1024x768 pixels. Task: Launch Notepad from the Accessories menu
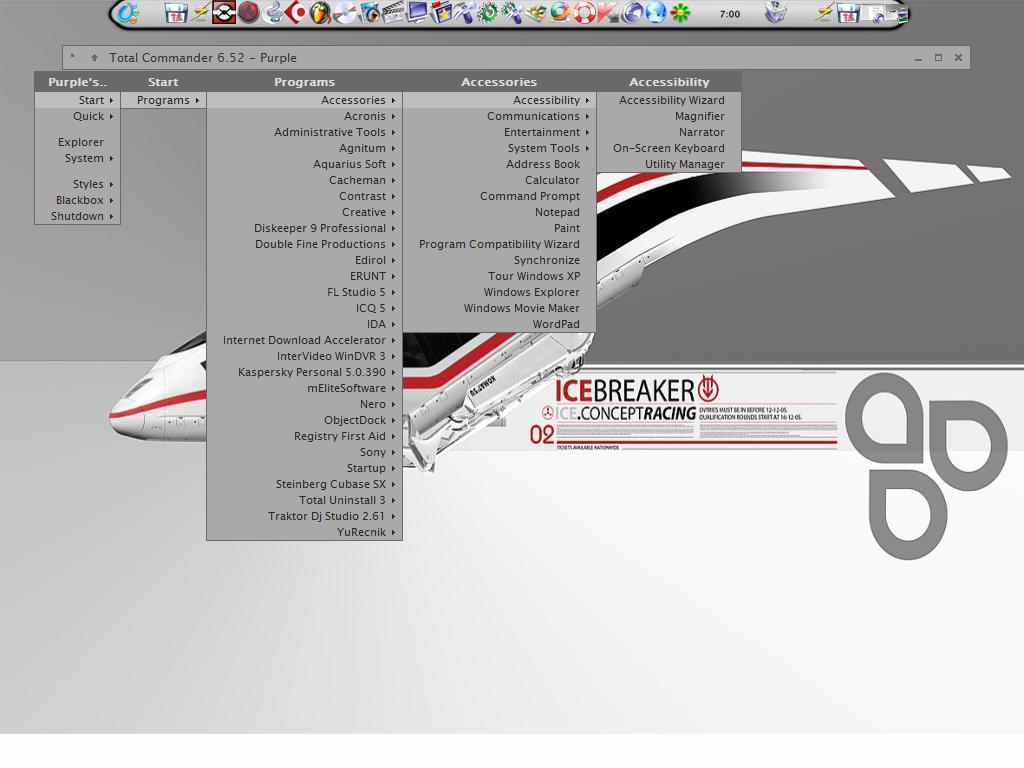click(499, 212)
